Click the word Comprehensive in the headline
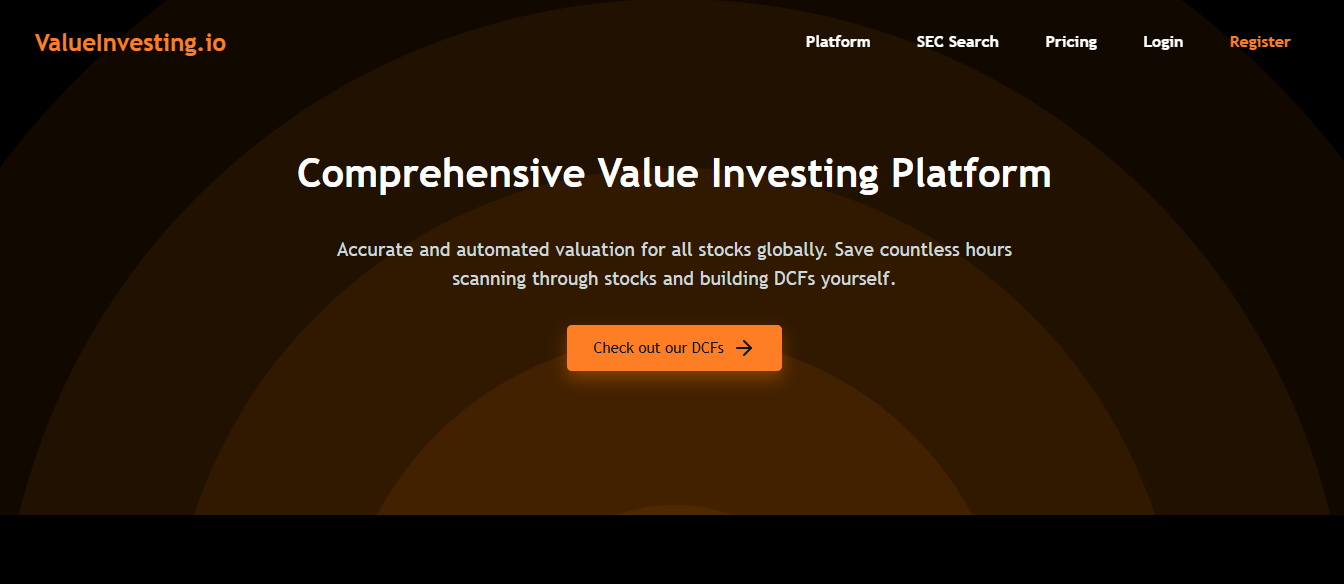This screenshot has height=584, width=1344. click(x=441, y=173)
